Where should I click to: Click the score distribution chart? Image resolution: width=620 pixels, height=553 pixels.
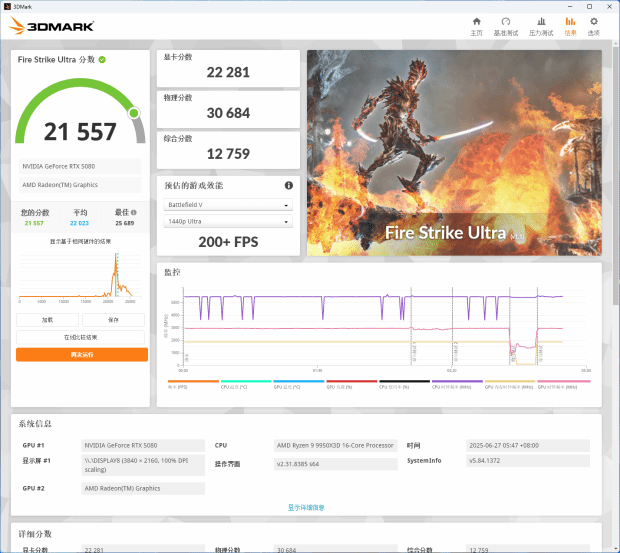tap(80, 277)
